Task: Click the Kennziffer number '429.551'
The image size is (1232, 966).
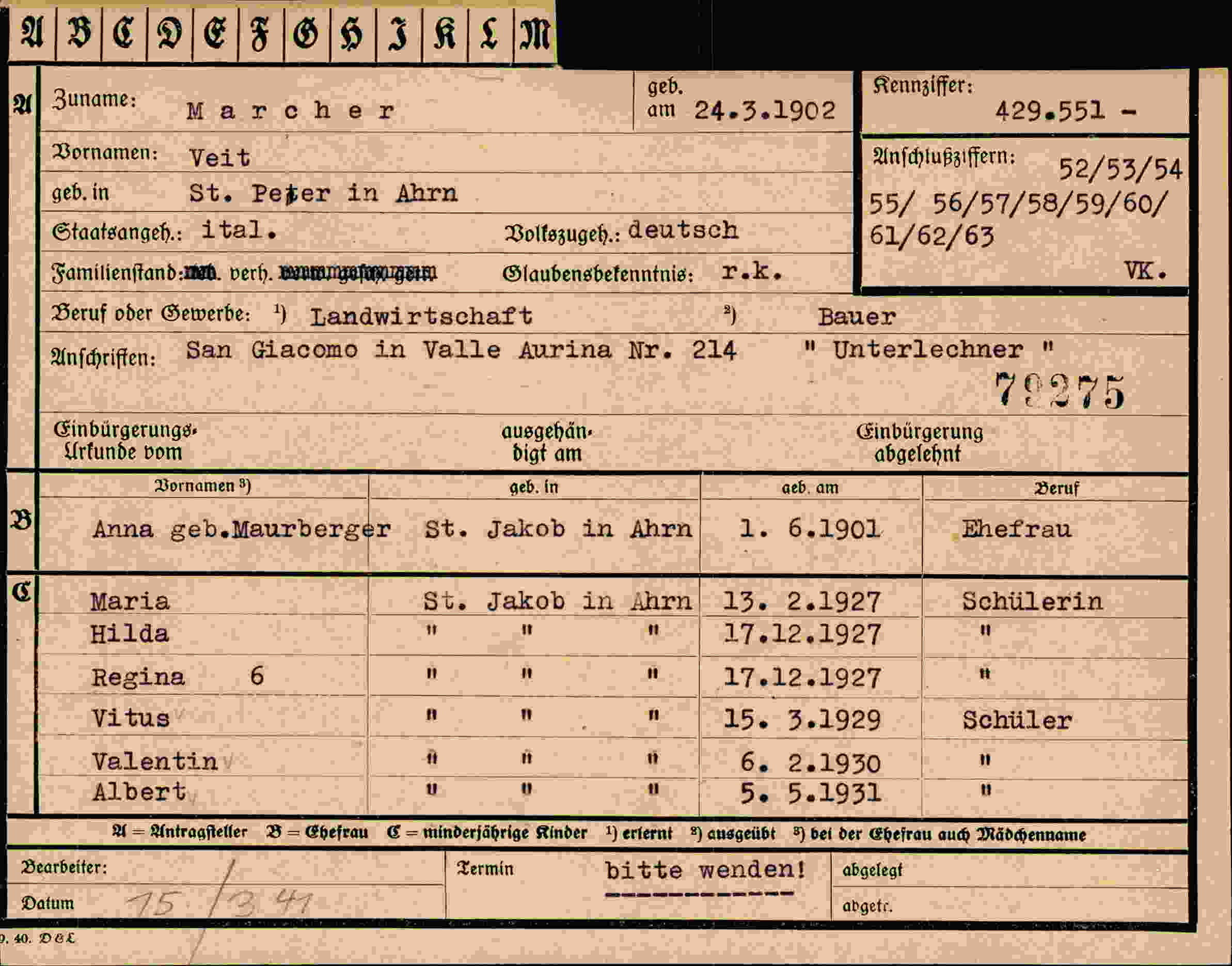Action: click(1051, 111)
